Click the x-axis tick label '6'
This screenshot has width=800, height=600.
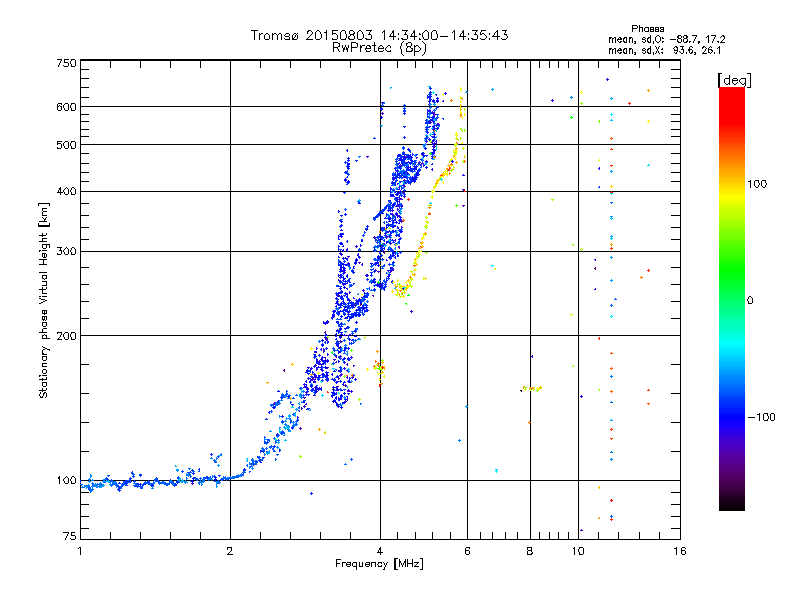coord(467,551)
